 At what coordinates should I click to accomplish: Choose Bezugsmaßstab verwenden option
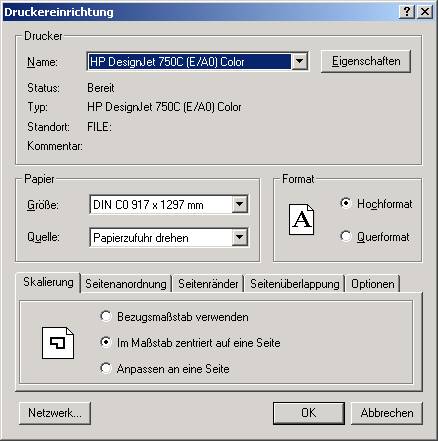[106, 316]
